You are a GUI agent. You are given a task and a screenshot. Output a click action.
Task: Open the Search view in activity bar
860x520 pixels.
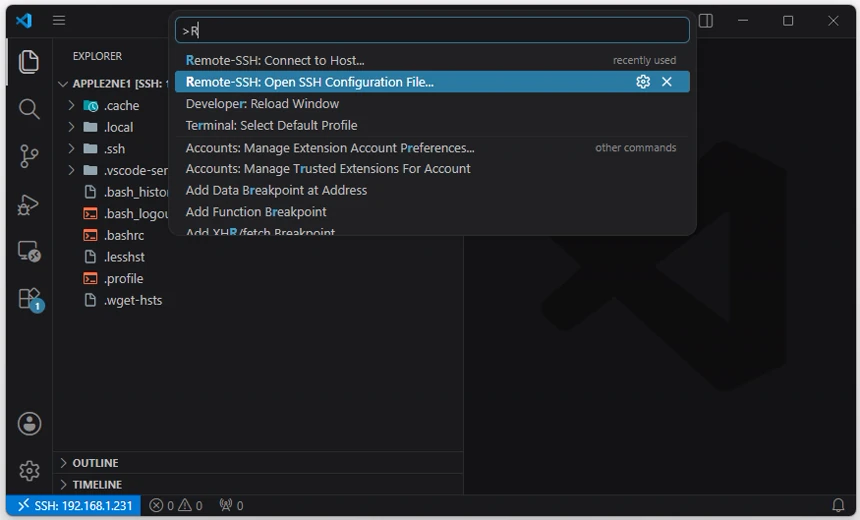29,109
